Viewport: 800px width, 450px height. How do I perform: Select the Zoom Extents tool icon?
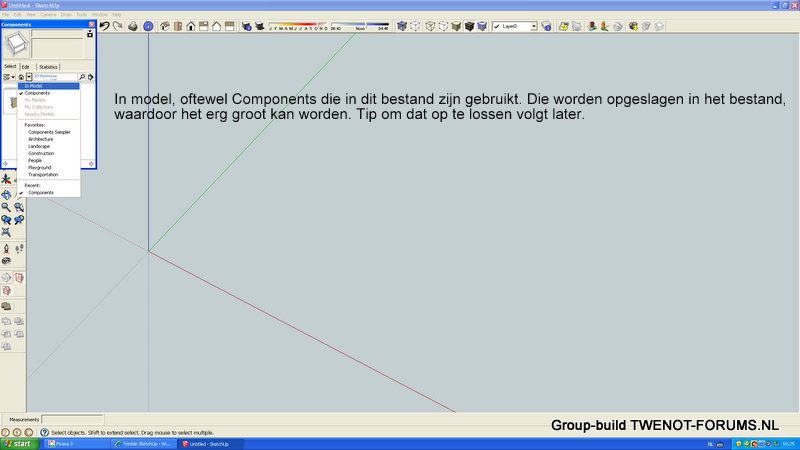(6, 233)
